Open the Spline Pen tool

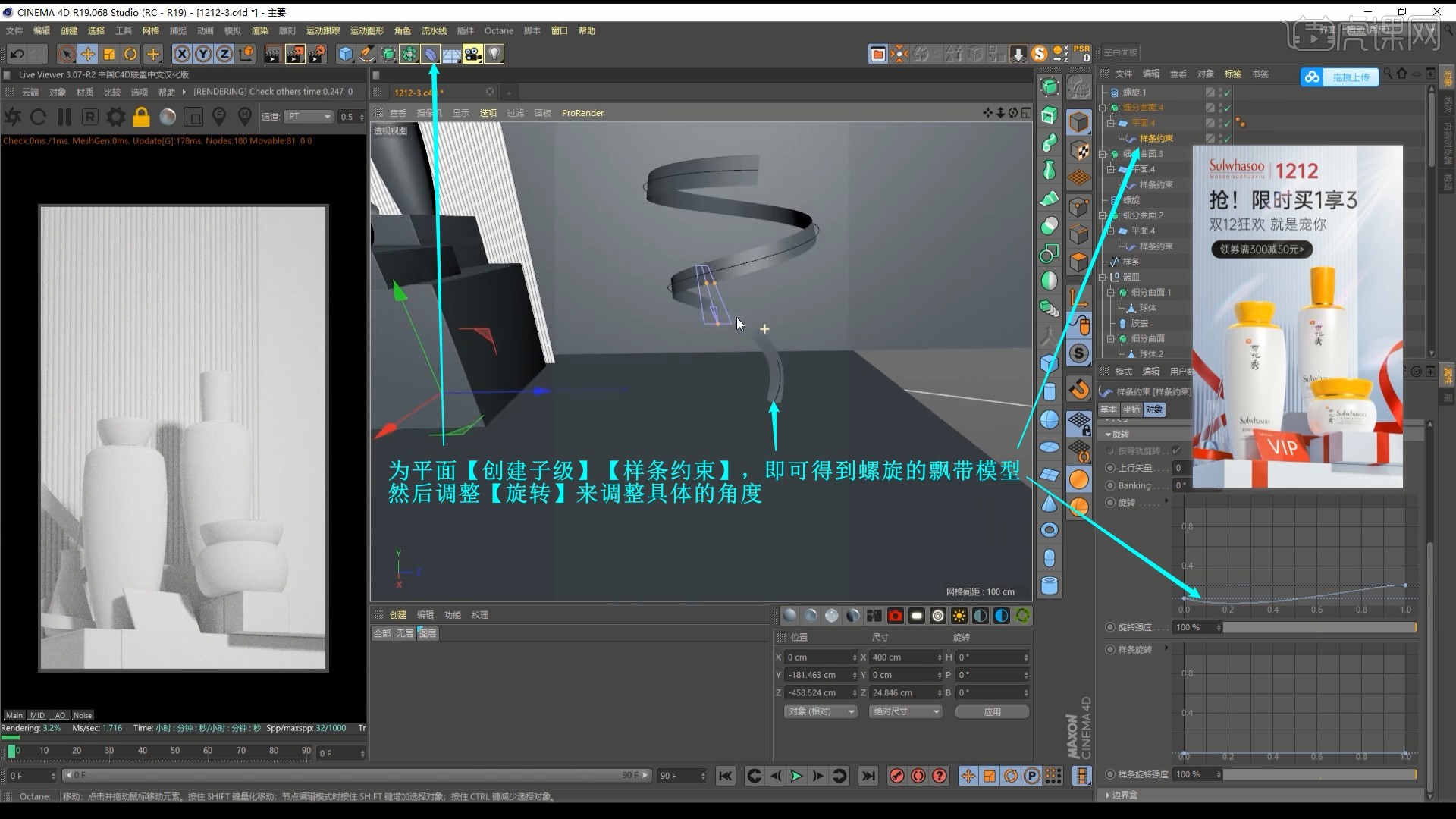(367, 54)
